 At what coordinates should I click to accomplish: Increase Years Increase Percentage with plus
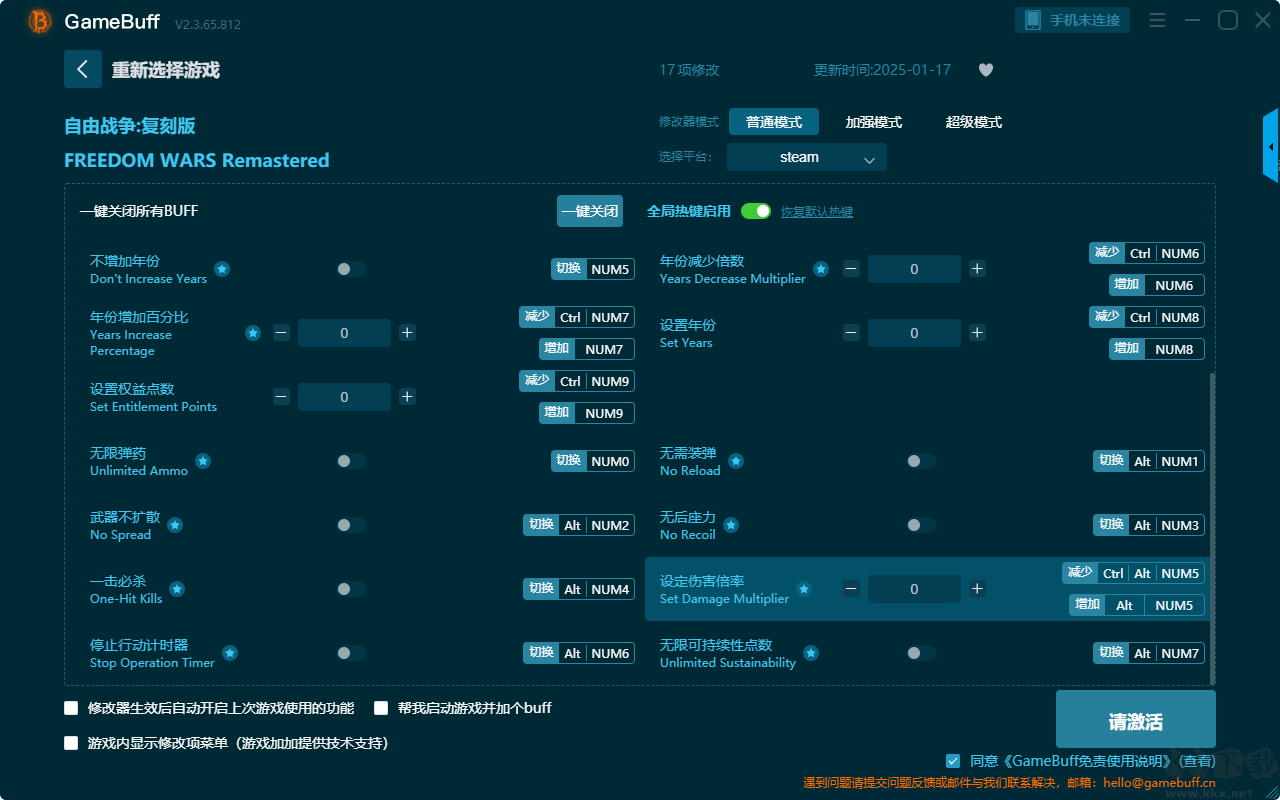pos(407,332)
